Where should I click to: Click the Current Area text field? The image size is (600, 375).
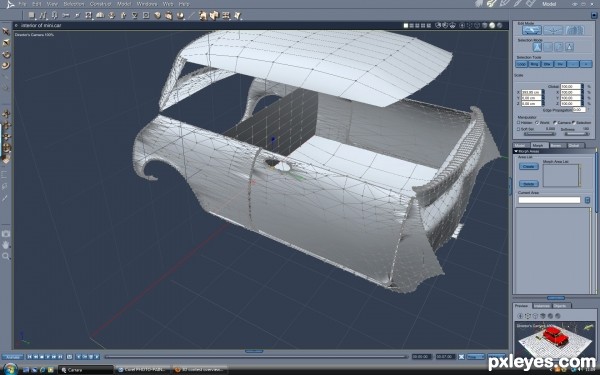tap(549, 200)
